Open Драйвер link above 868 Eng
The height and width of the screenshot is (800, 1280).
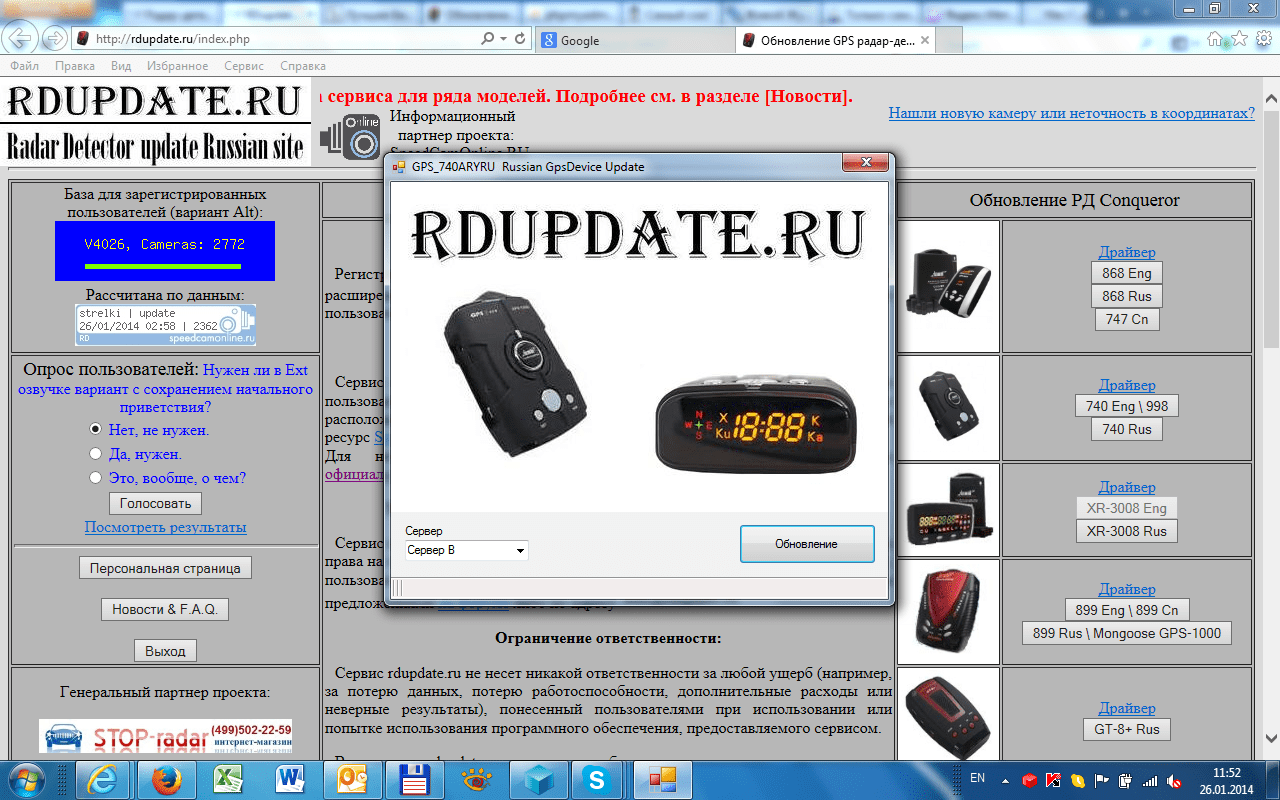[1127, 252]
